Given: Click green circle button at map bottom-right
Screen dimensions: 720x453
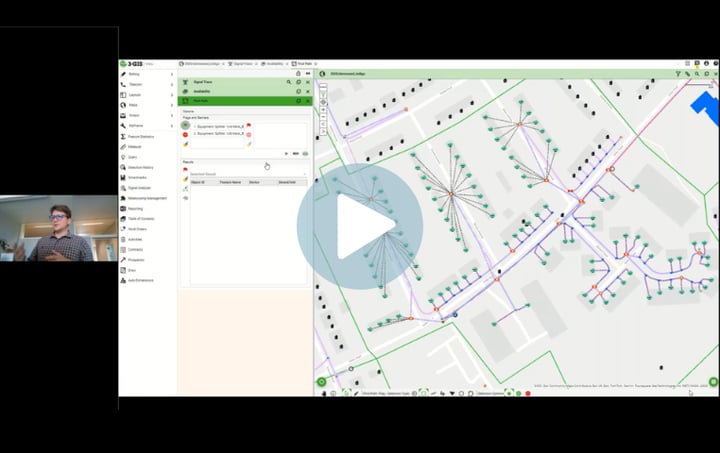Looking at the screenshot, I should click(x=713, y=382).
